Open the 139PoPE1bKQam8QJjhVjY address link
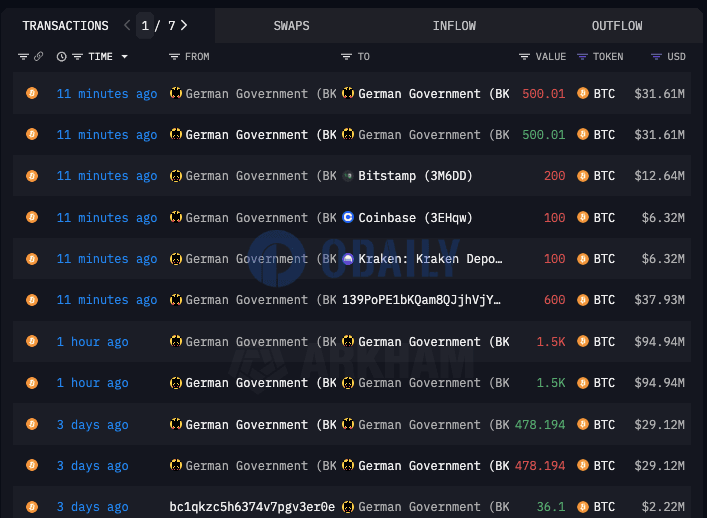The image size is (707, 518). pyautogui.click(x=421, y=300)
